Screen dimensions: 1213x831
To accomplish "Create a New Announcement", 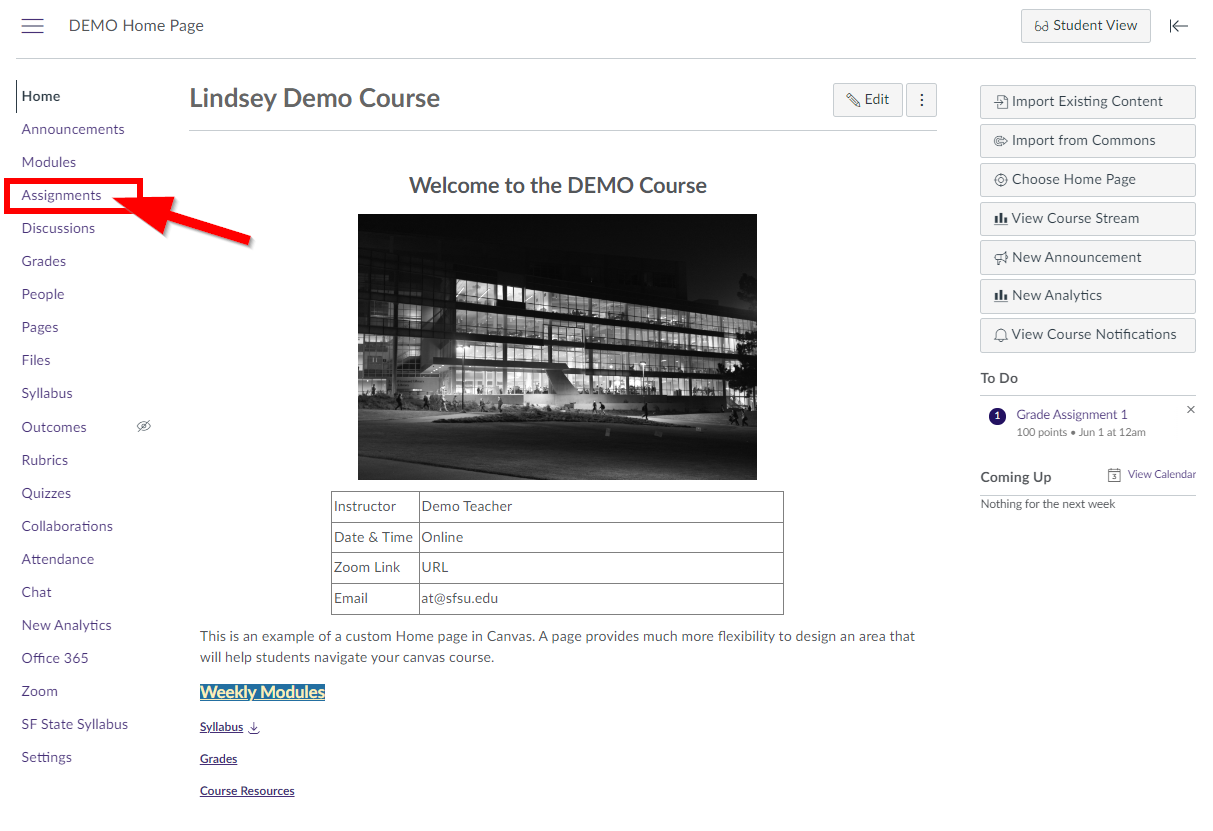I will pyautogui.click(x=1088, y=257).
